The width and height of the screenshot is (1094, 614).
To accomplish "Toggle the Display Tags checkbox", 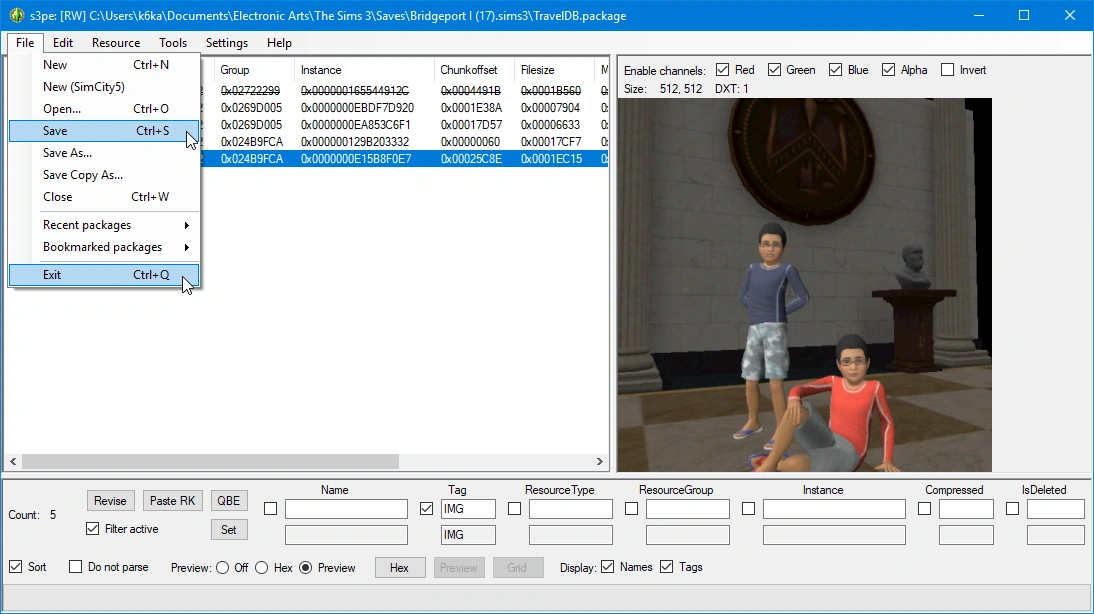I will pyautogui.click(x=667, y=567).
